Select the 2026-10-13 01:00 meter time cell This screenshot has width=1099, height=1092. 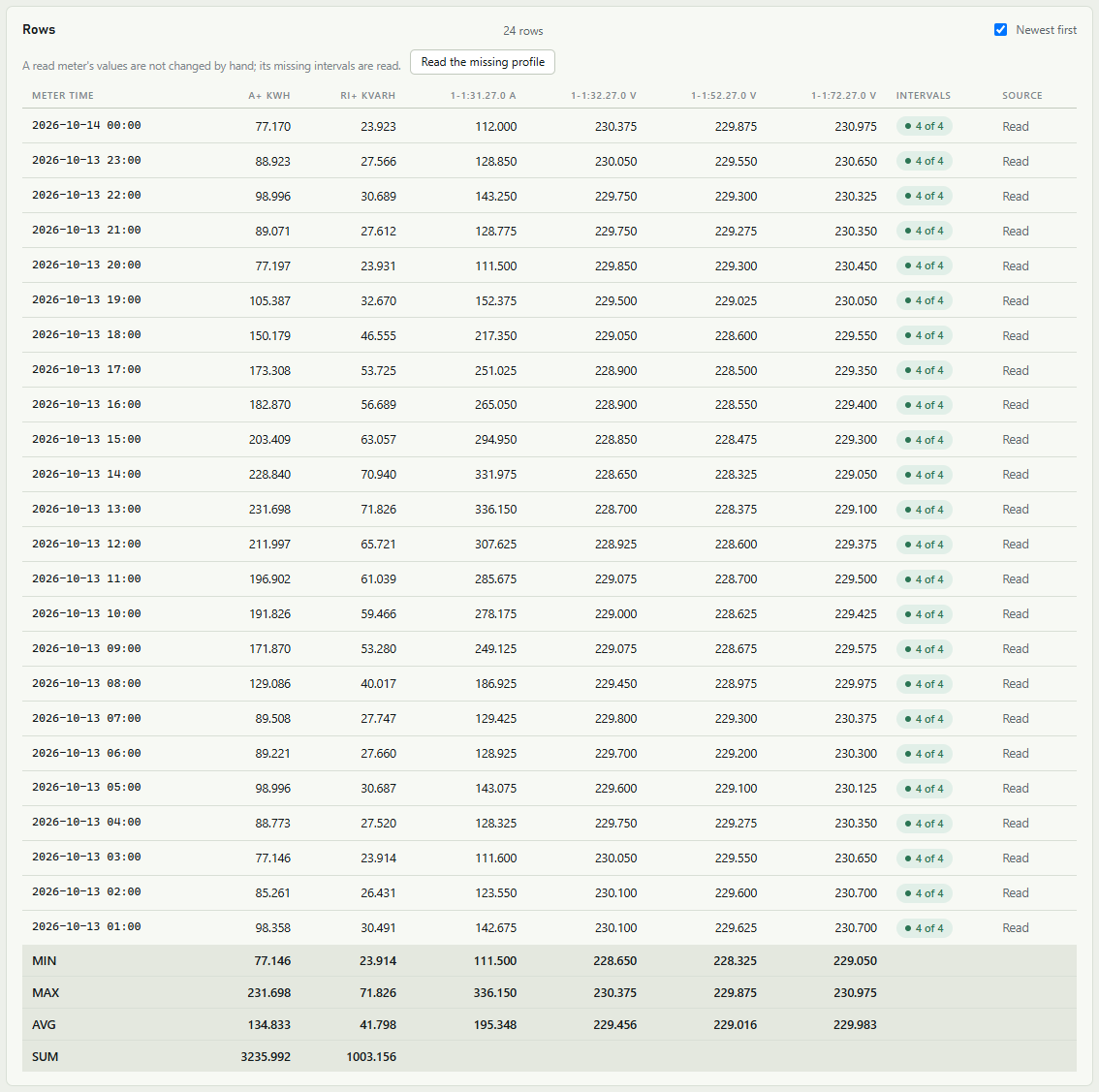point(86,927)
